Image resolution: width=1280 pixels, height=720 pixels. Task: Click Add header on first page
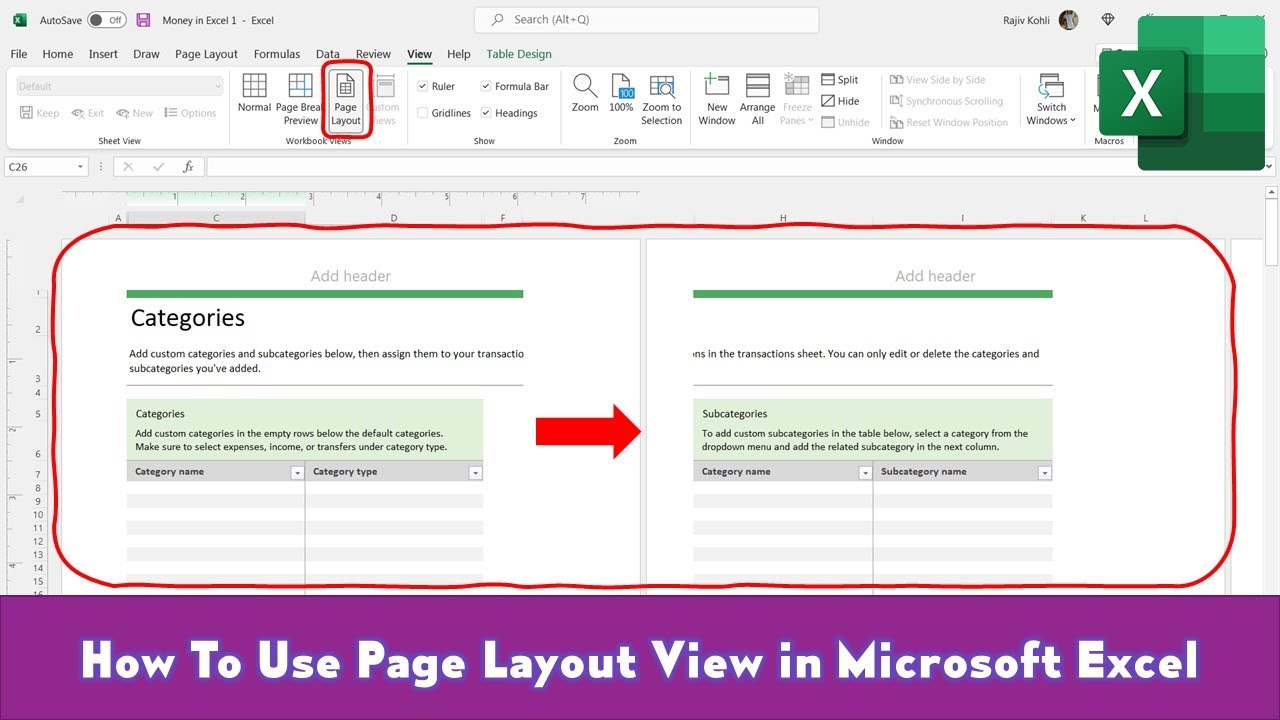coord(351,276)
